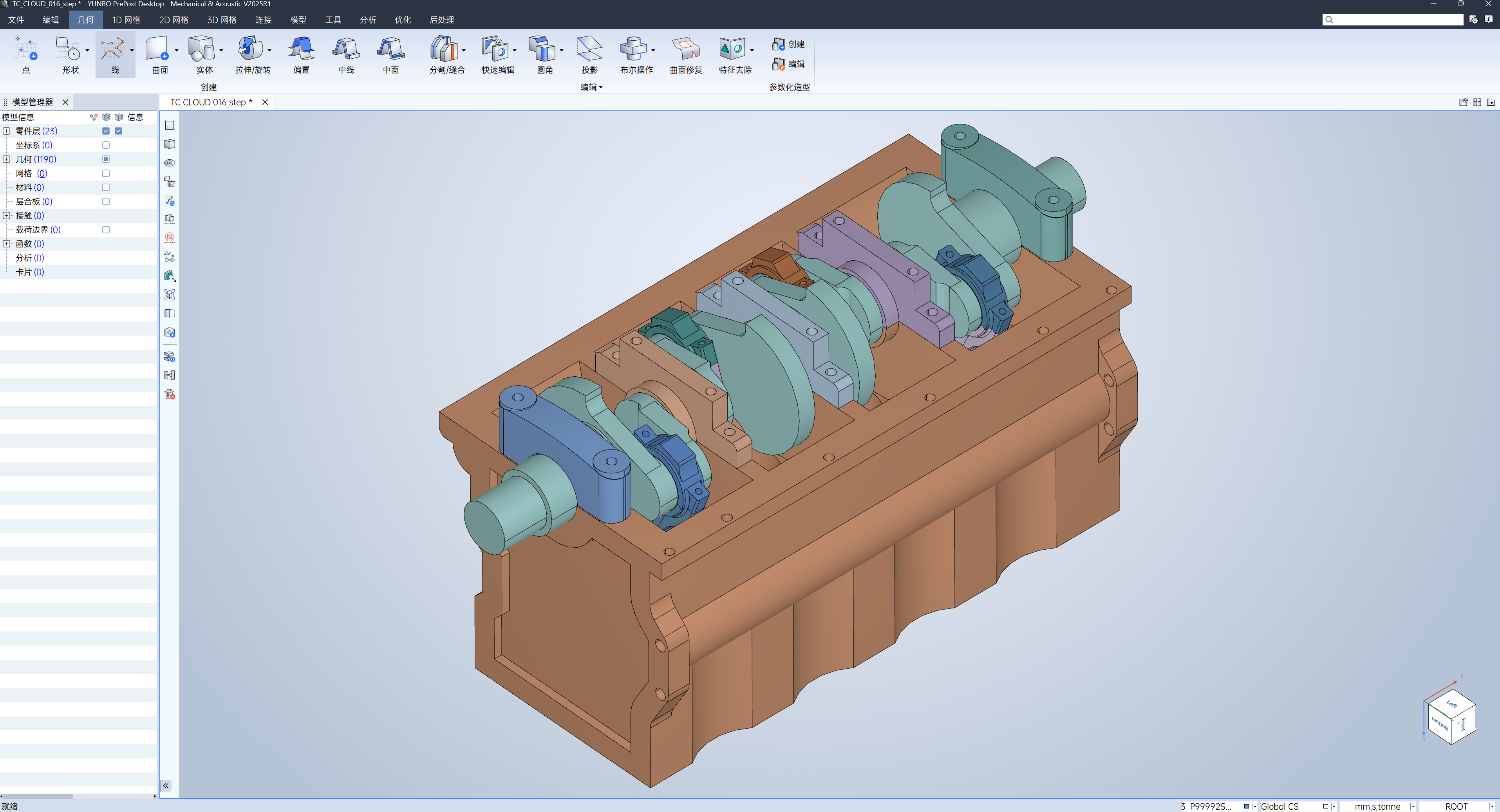Enable the 载荷边界 checkbox
1500x812 pixels.
point(106,229)
